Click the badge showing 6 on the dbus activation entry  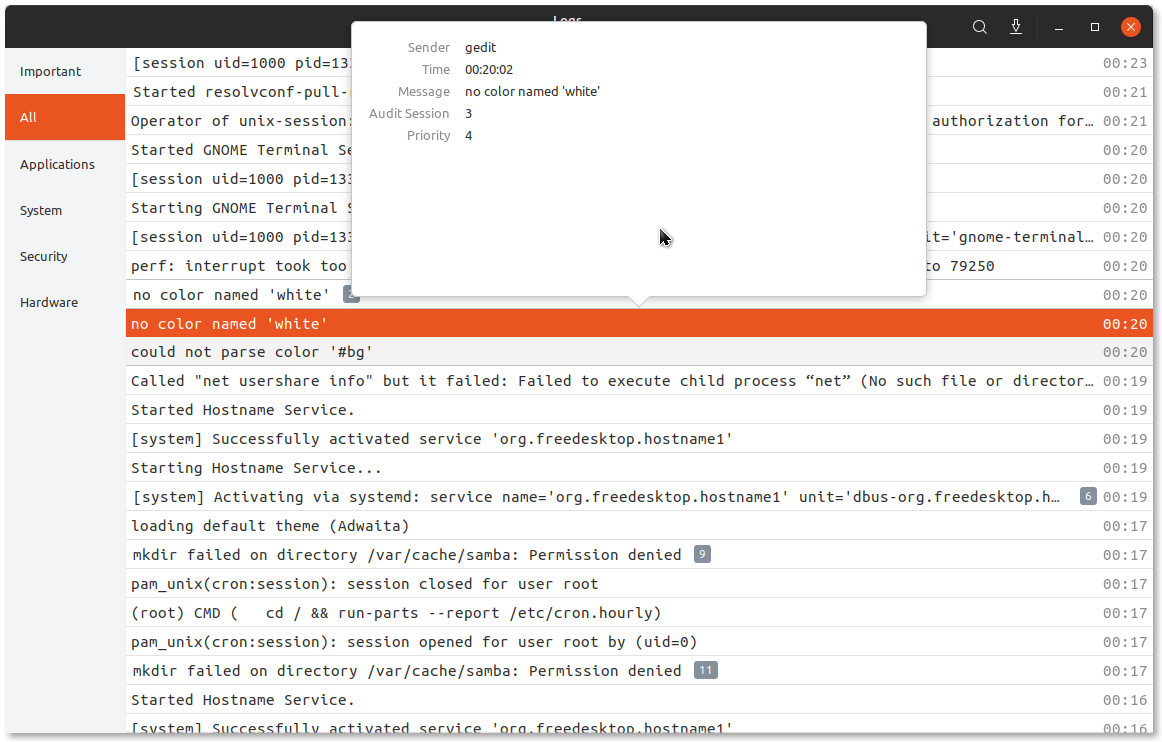(1088, 496)
